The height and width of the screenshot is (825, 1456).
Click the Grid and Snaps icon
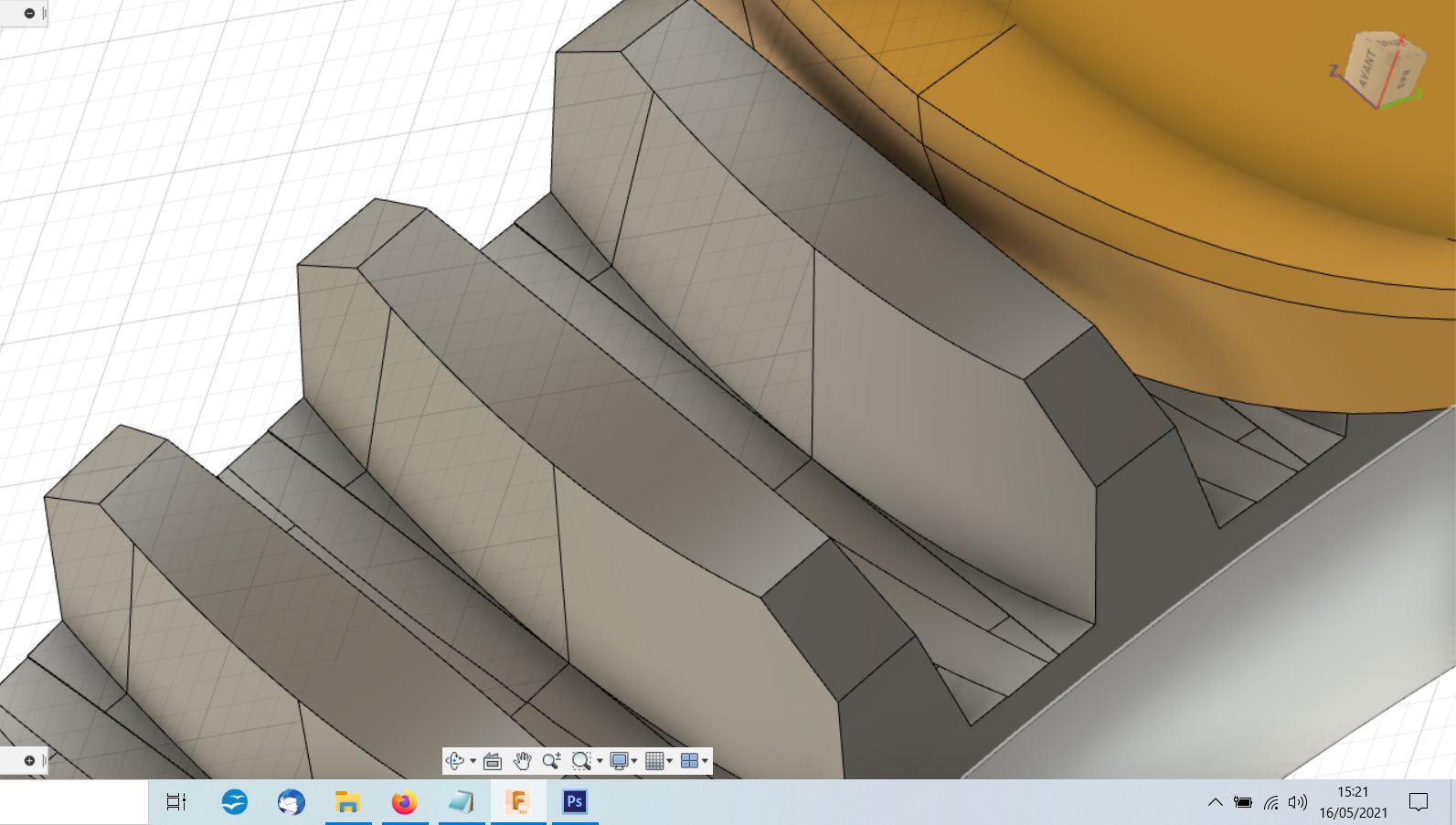tap(654, 760)
